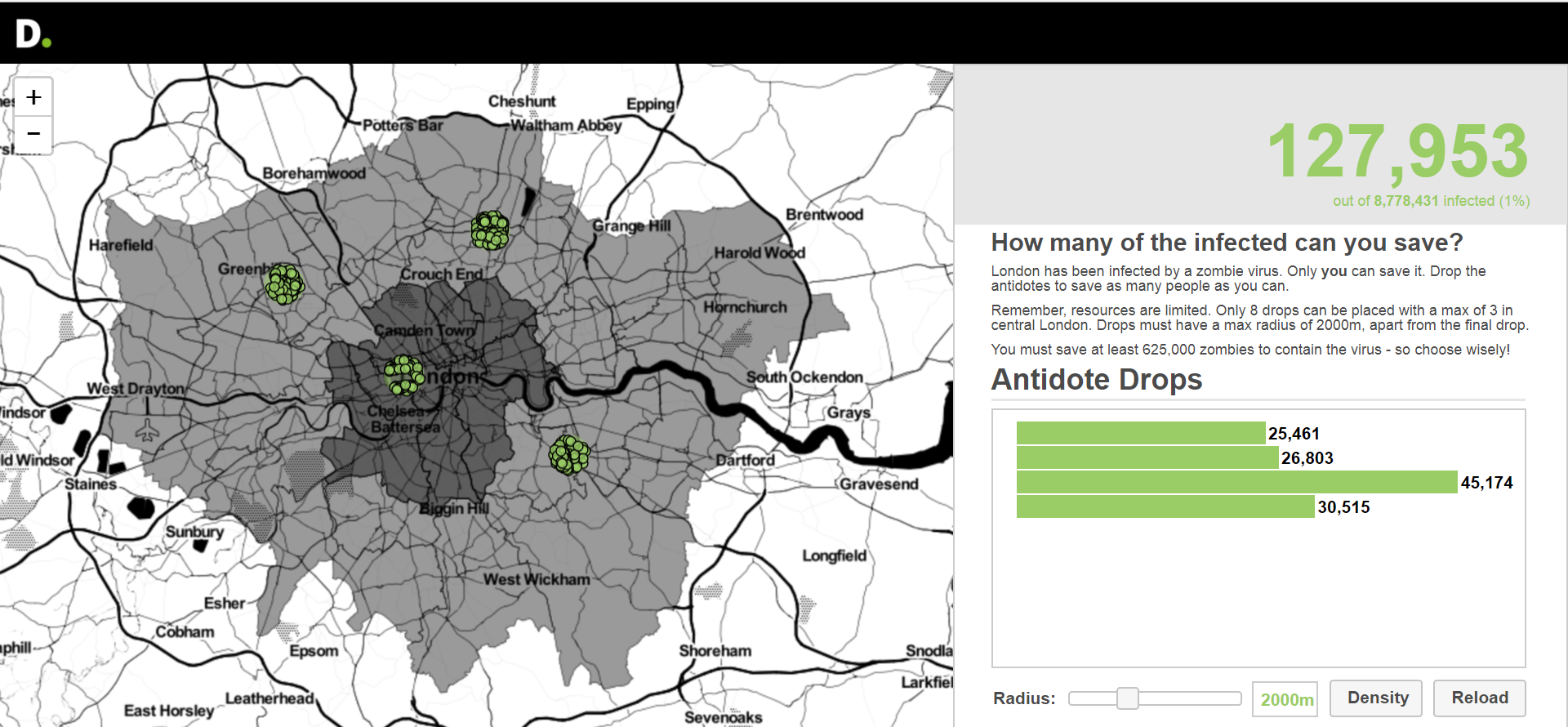Click Cobham label on map
Viewport: 1568px width, 727px height.
[185, 632]
